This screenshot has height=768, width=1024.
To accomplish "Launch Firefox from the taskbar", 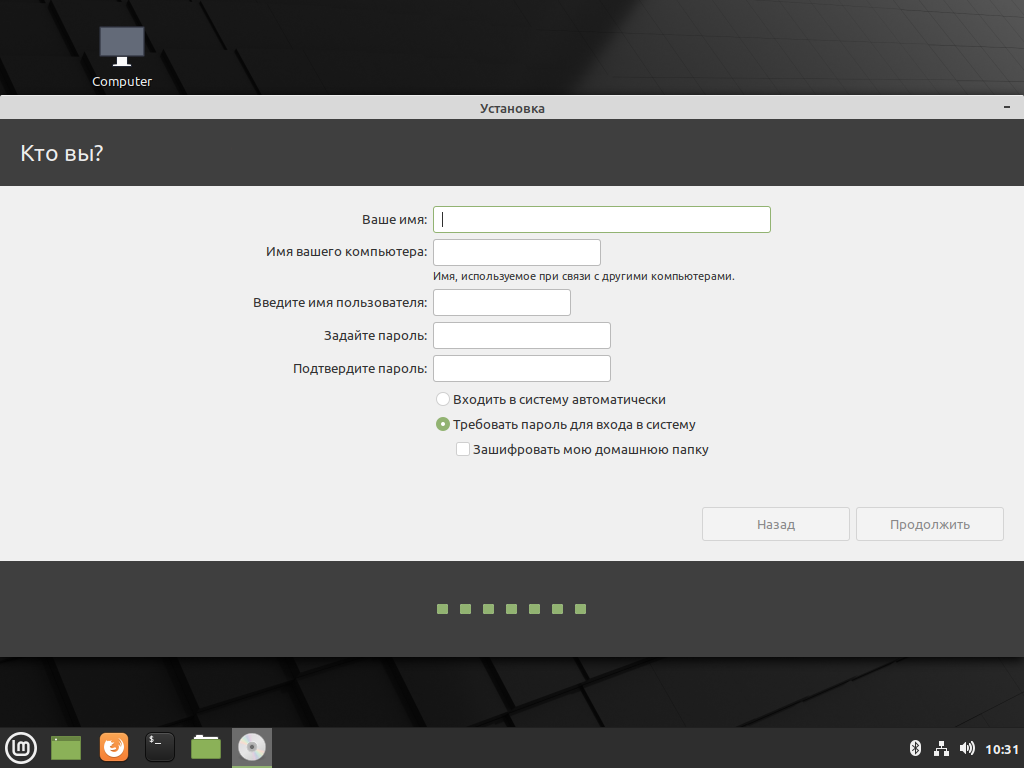I will (114, 748).
